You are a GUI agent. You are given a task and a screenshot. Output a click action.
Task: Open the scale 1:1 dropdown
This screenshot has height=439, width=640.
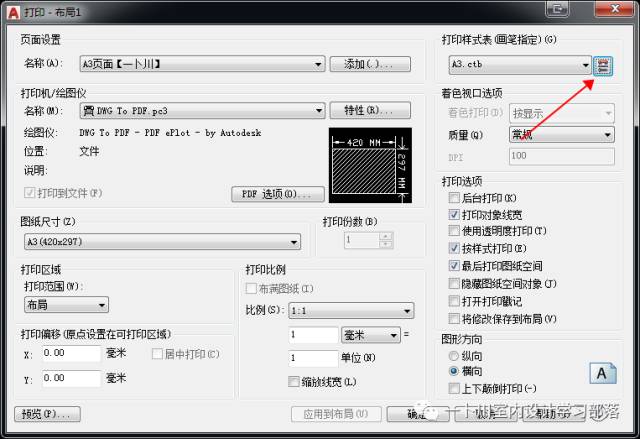coord(351,310)
